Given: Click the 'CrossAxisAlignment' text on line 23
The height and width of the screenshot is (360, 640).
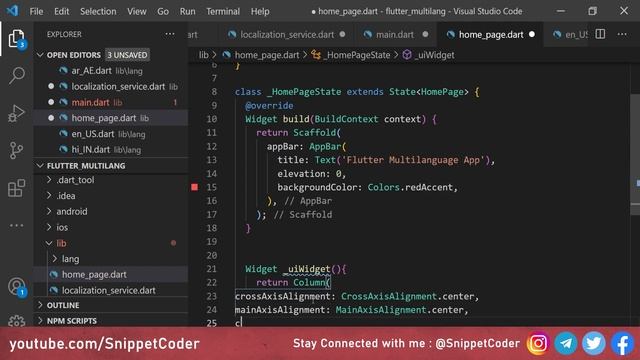Looking at the screenshot, I should 389,296.
